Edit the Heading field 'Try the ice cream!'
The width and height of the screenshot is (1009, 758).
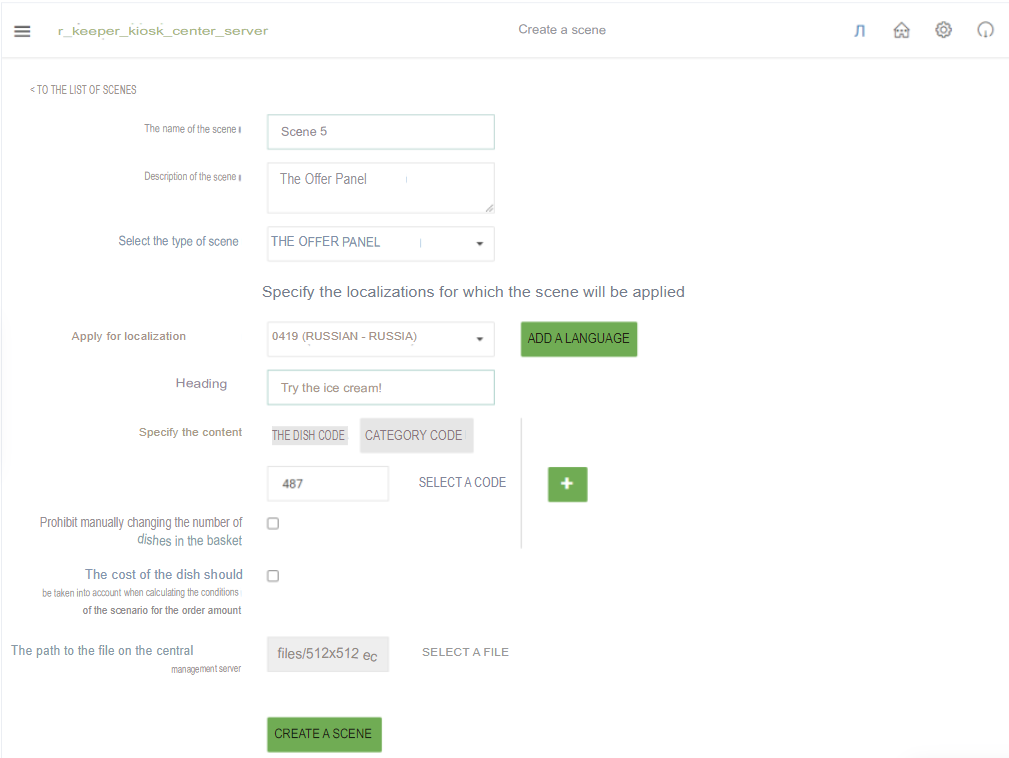tap(381, 387)
